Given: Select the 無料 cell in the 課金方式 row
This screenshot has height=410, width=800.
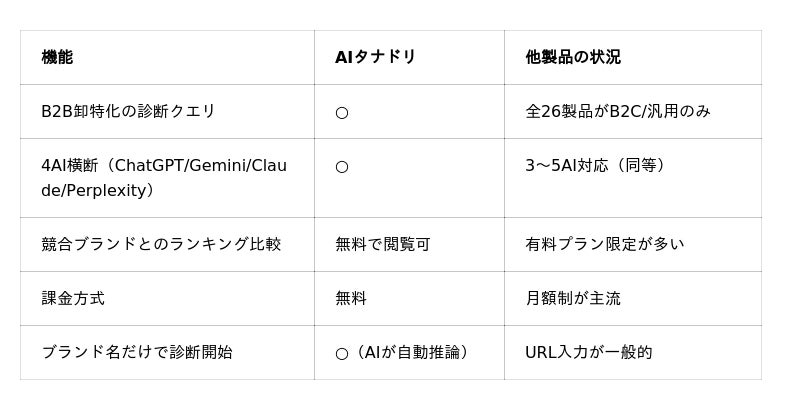Looking at the screenshot, I should click(351, 298).
